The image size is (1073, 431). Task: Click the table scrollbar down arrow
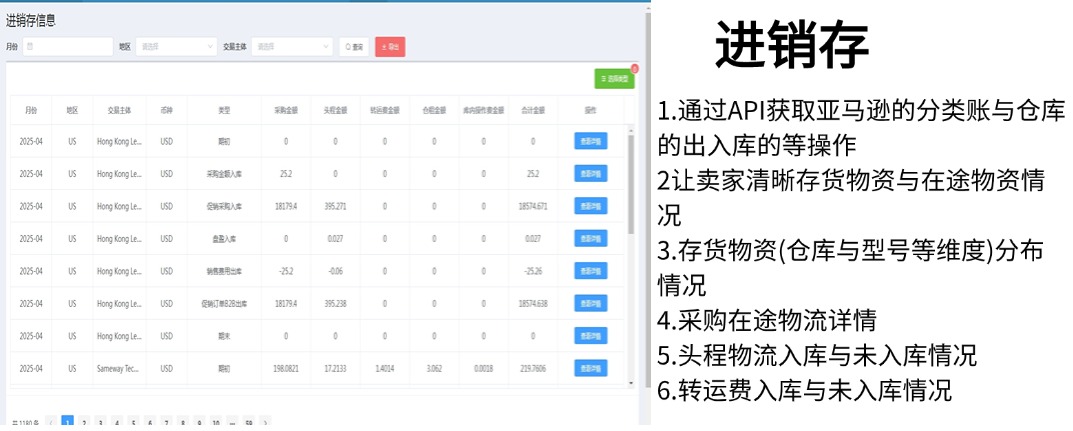pos(630,382)
